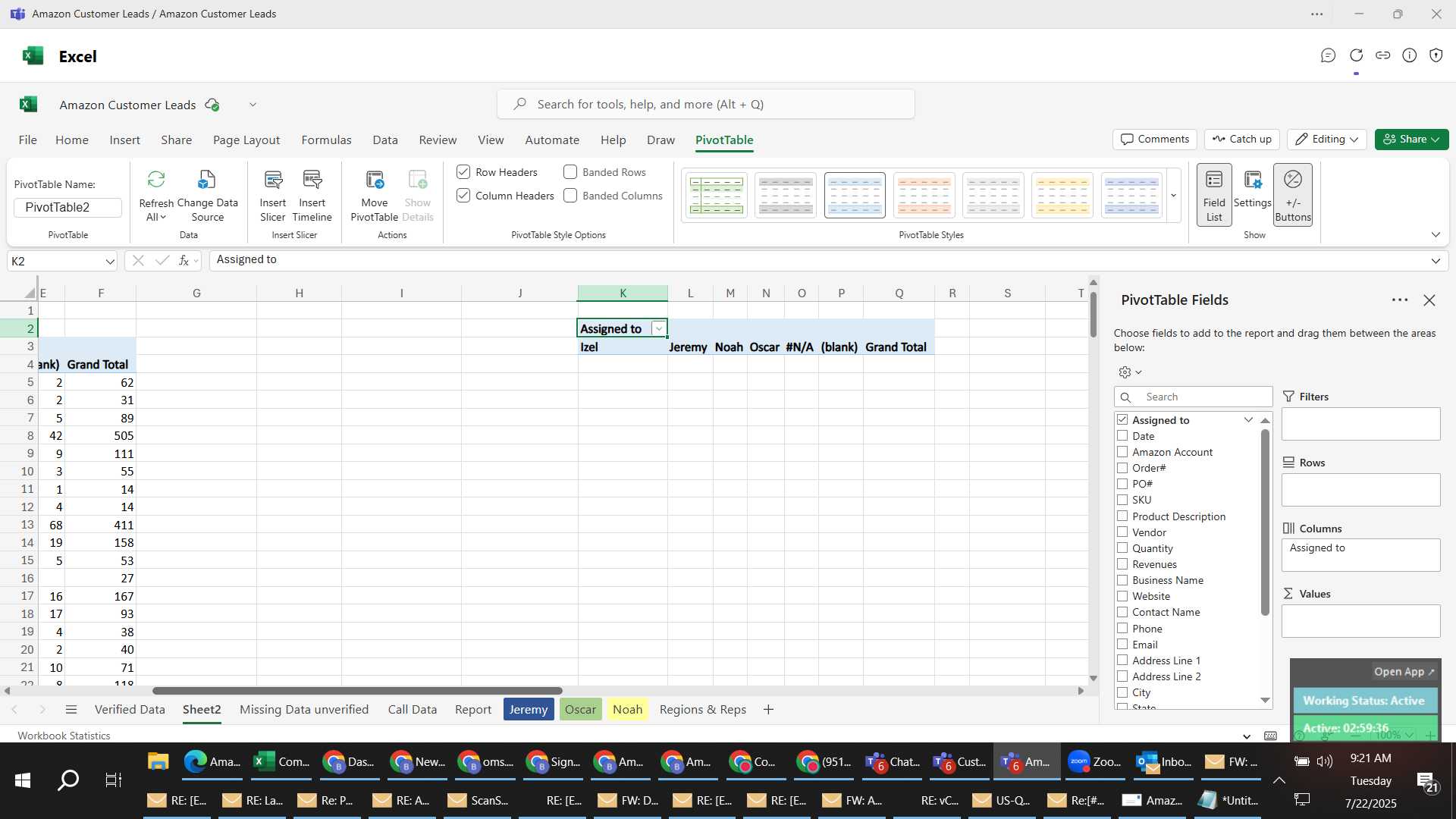The height and width of the screenshot is (819, 1456).
Task: Open workbook title dropdown chevron
Action: click(253, 105)
